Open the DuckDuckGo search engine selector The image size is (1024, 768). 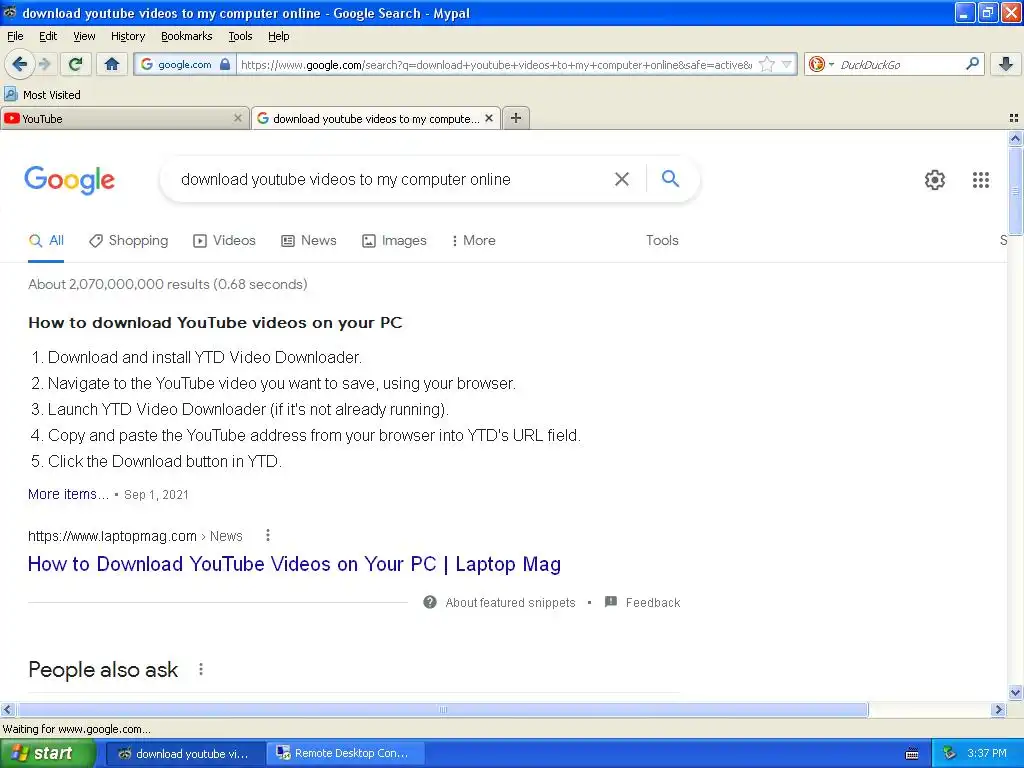821,64
